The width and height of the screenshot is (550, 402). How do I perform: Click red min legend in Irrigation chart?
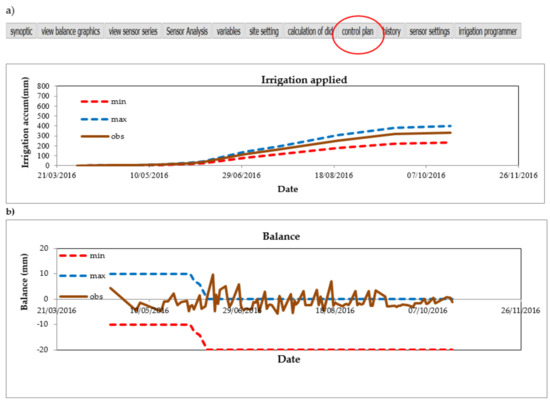[x=103, y=102]
